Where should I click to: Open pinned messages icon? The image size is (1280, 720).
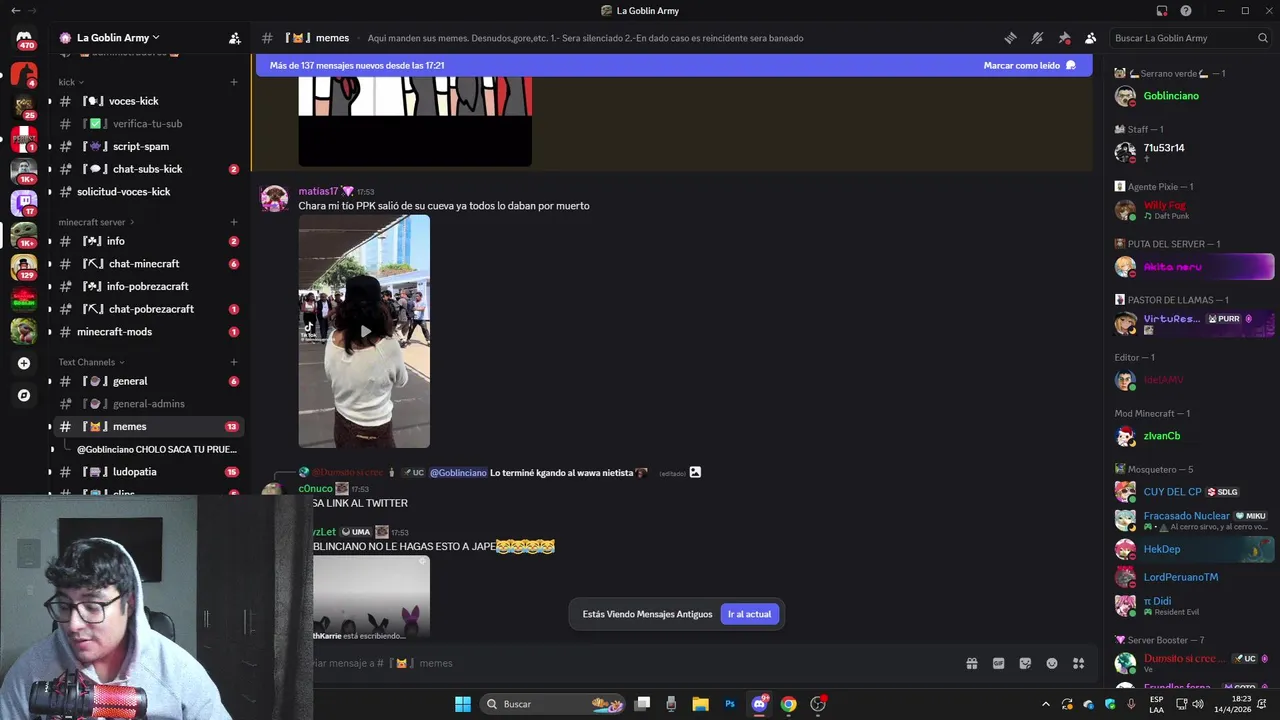1064,38
